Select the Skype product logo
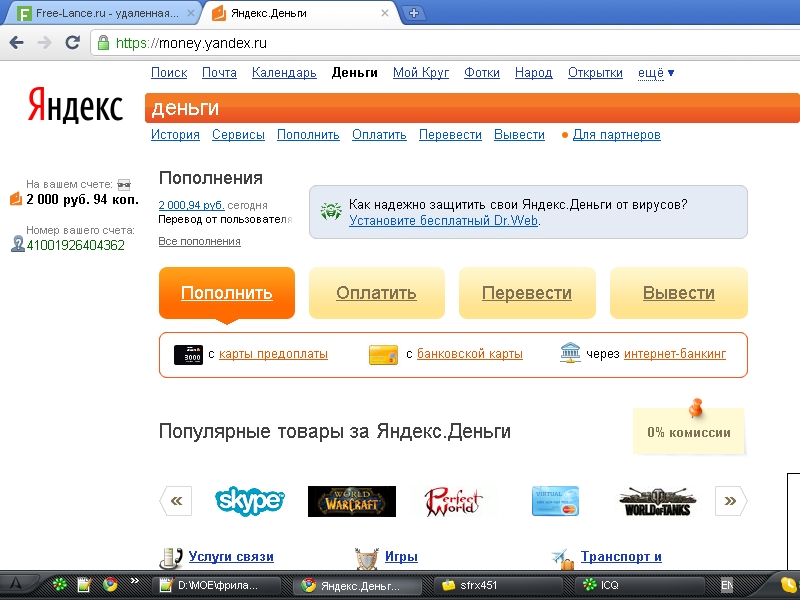 pos(249,501)
